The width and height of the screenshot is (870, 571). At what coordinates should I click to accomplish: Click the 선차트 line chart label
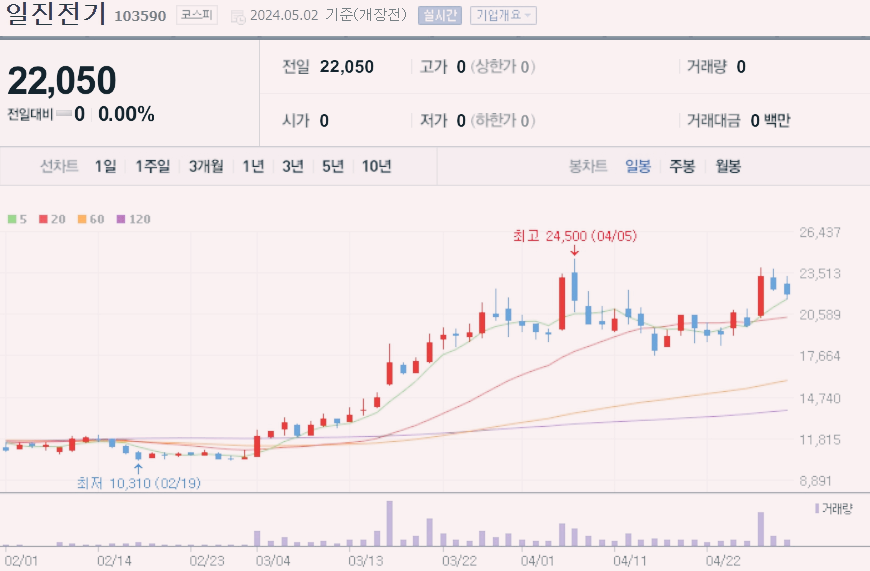(x=59, y=166)
